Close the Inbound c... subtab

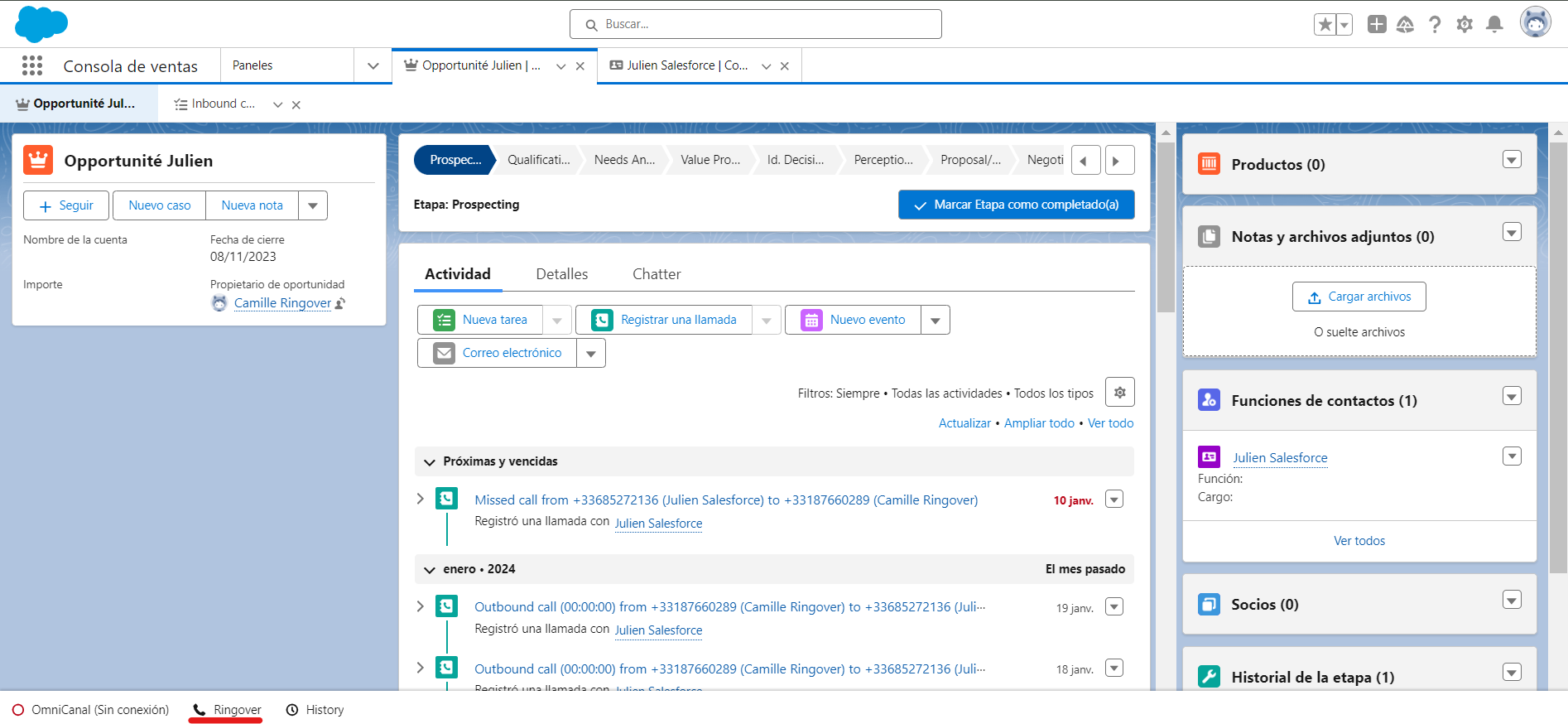click(x=296, y=105)
